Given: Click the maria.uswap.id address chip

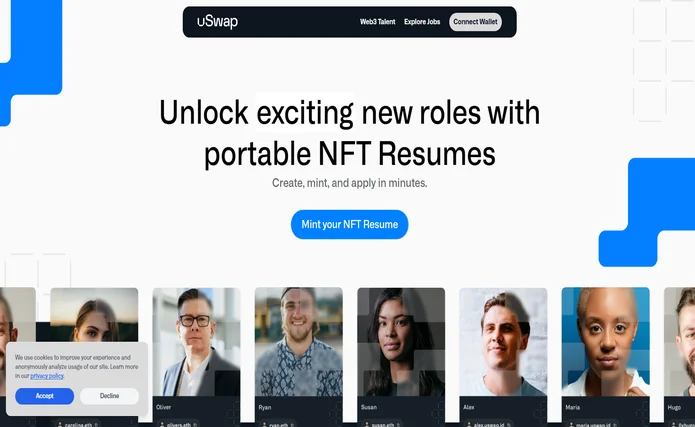Looking at the screenshot, I should click(593, 424).
